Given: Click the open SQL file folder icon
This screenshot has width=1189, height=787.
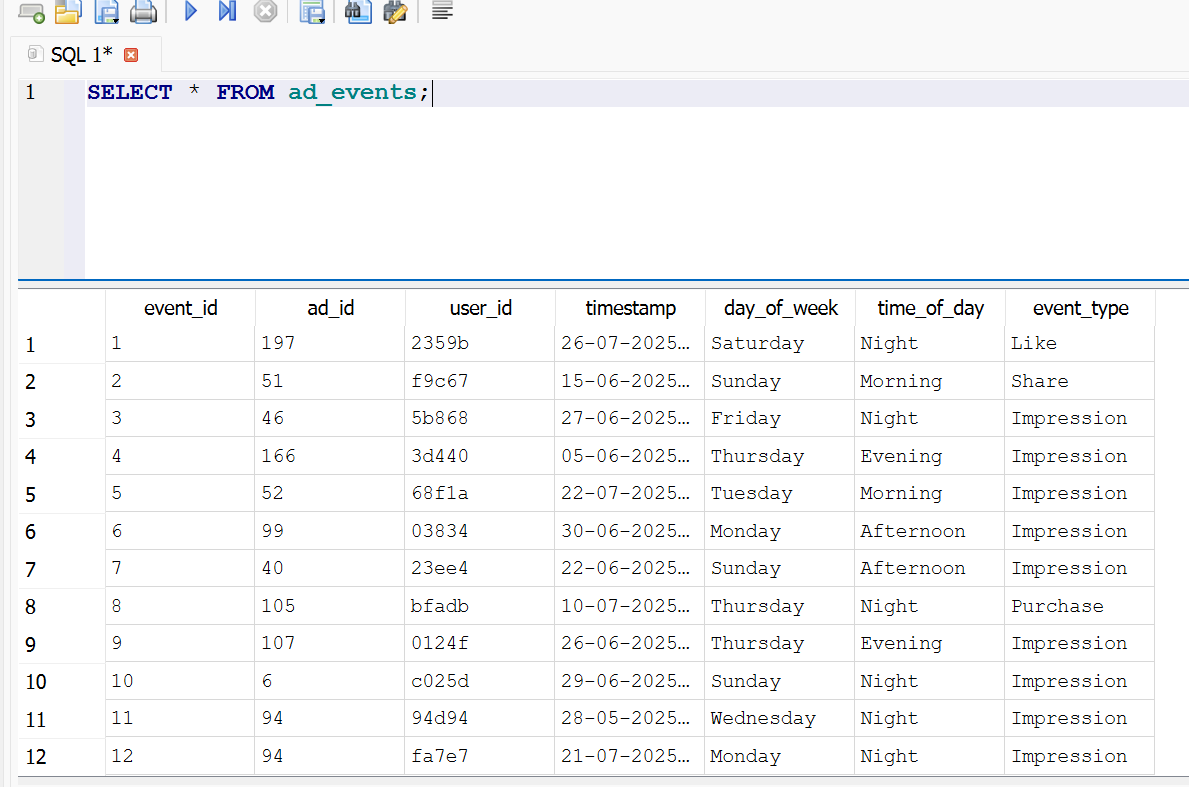Looking at the screenshot, I should [67, 12].
